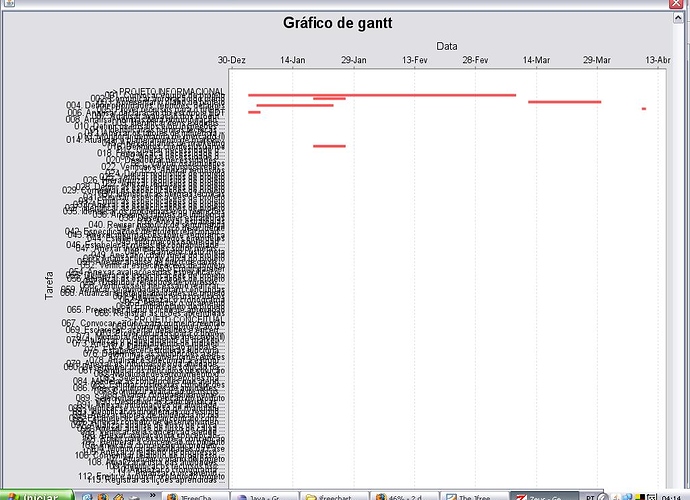Select the tiny red bar near 13-Abr
This screenshot has width=690, height=500.
(644, 109)
